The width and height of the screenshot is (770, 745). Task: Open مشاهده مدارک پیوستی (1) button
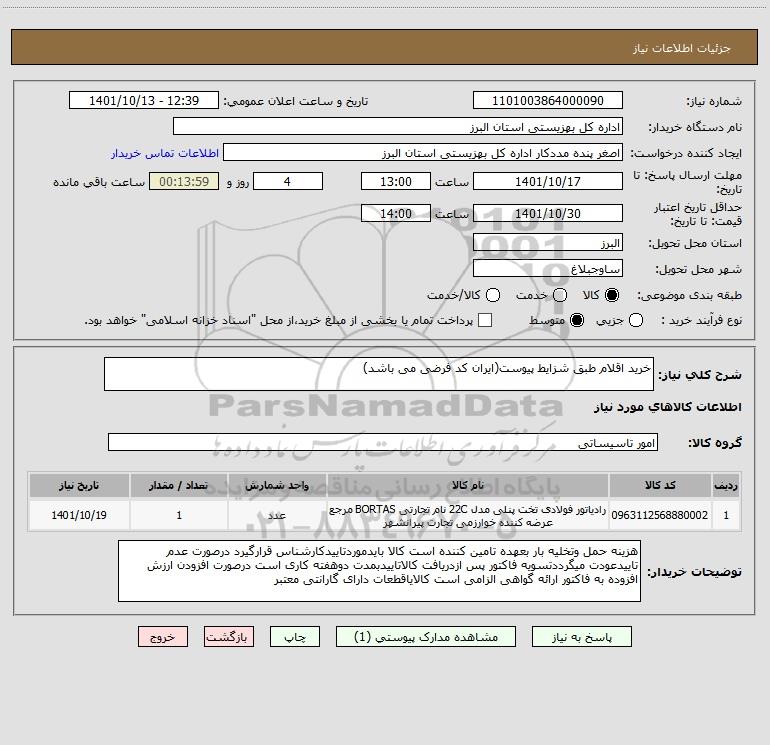click(426, 637)
